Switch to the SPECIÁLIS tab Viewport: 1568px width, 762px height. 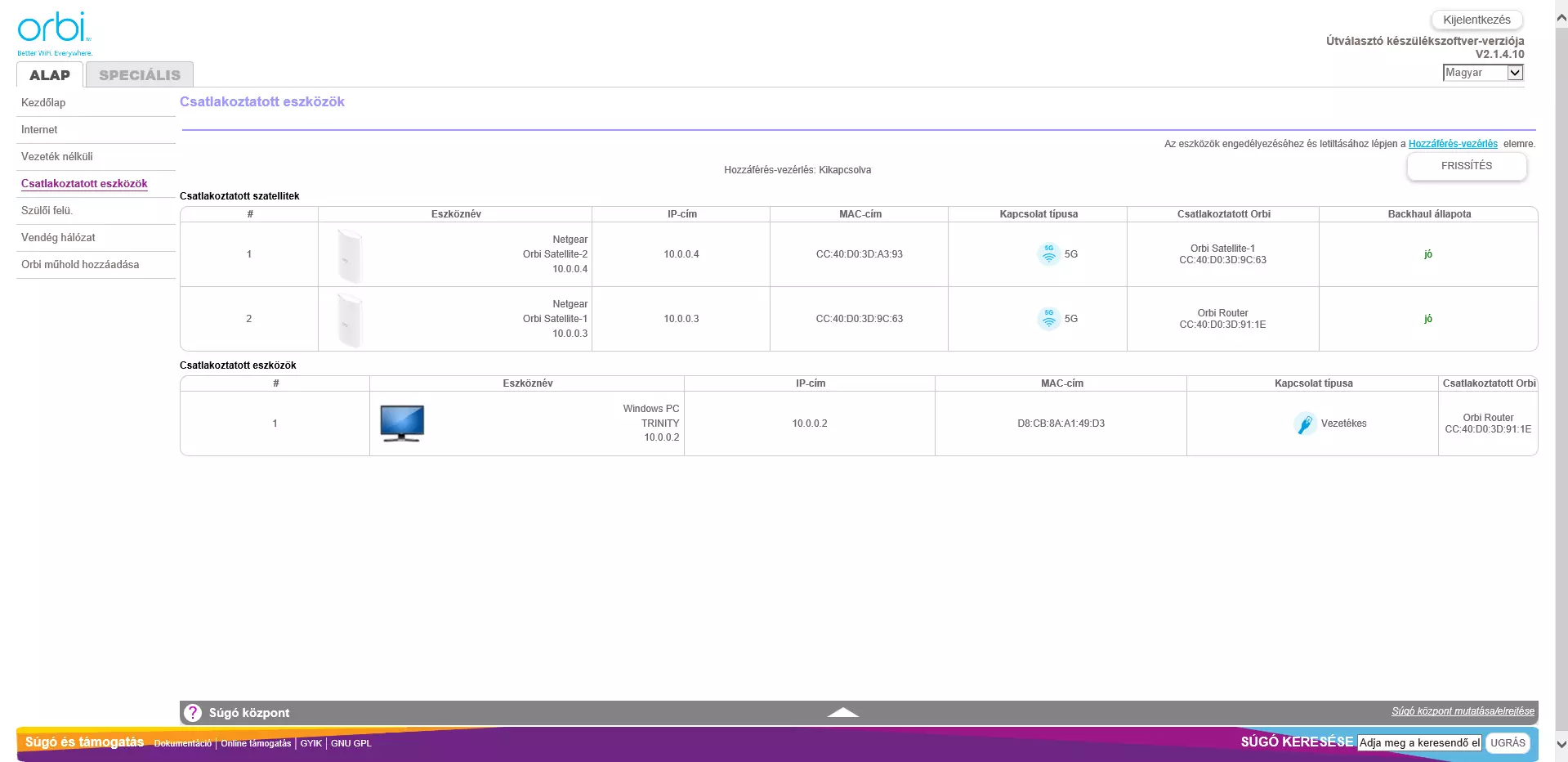(x=140, y=75)
